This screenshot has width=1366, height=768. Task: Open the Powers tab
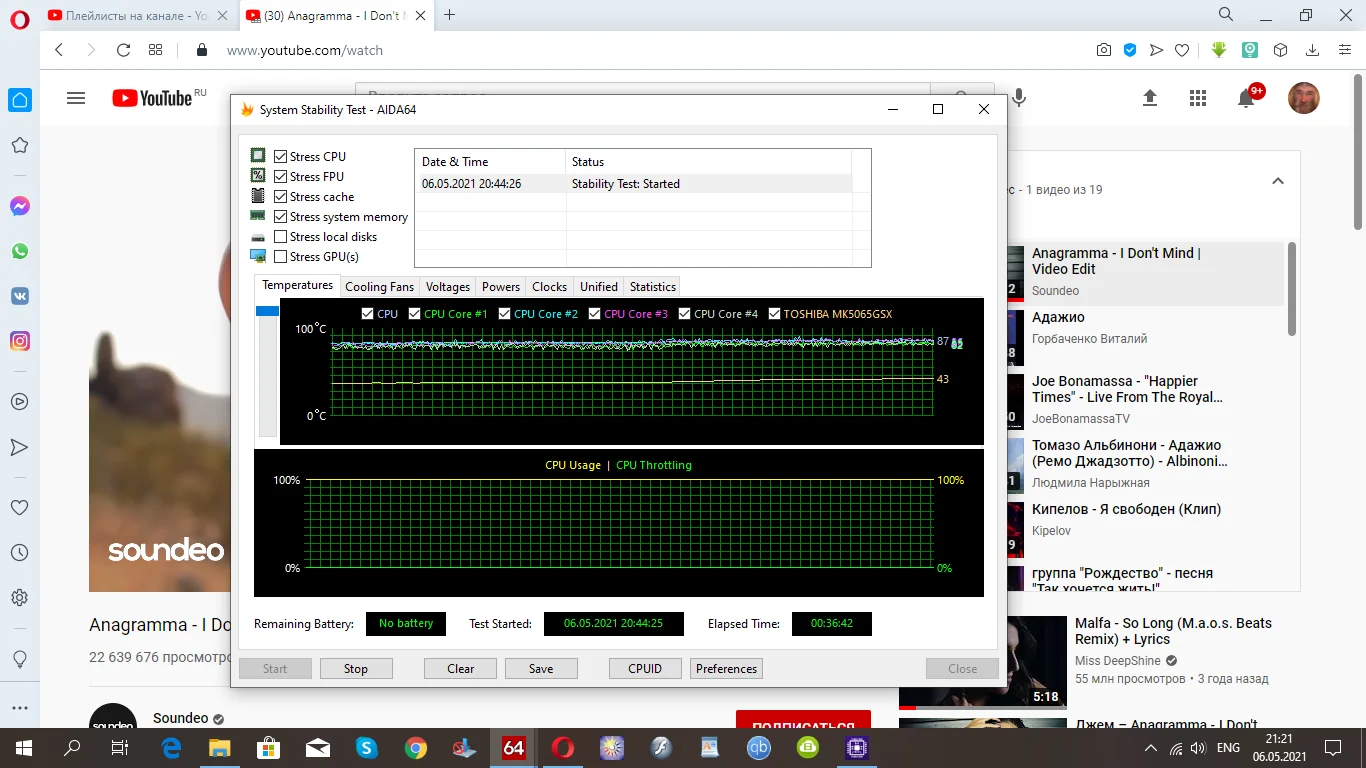(501, 287)
